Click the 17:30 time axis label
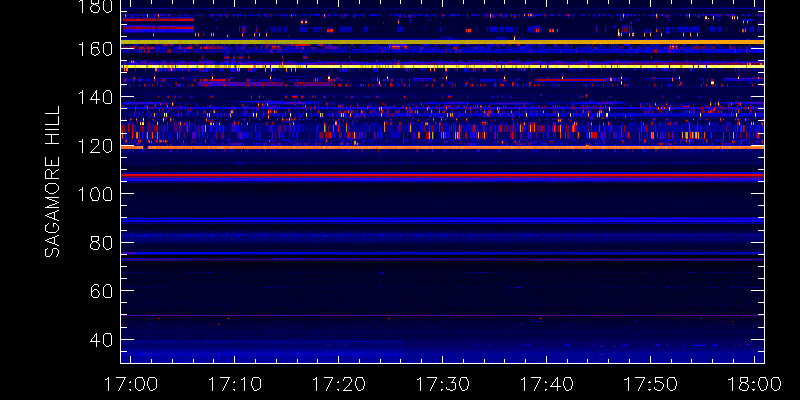Viewport: 800px width, 400px height. pyautogui.click(x=443, y=384)
